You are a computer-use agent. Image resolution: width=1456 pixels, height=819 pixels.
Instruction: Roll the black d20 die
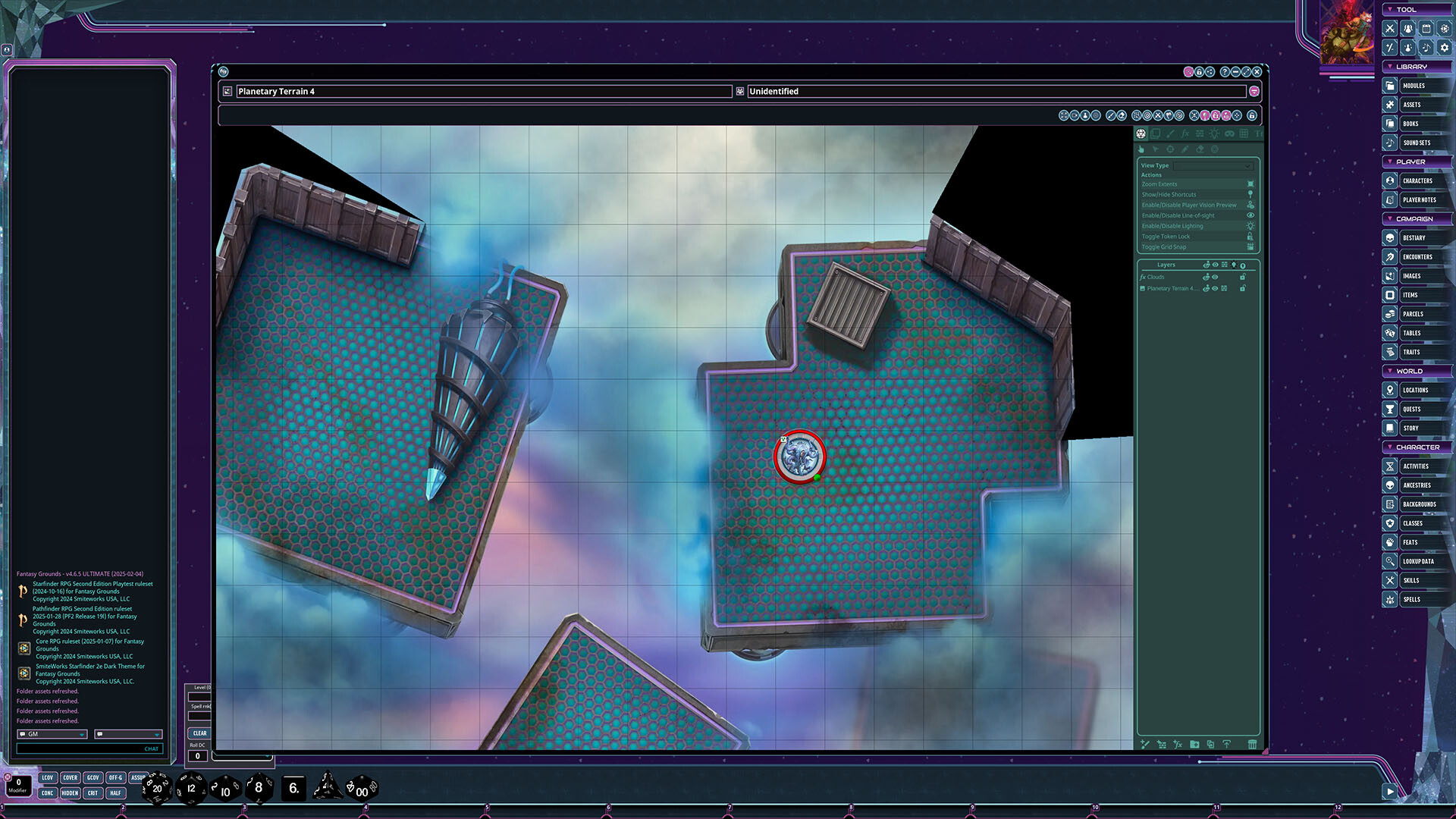point(155,788)
